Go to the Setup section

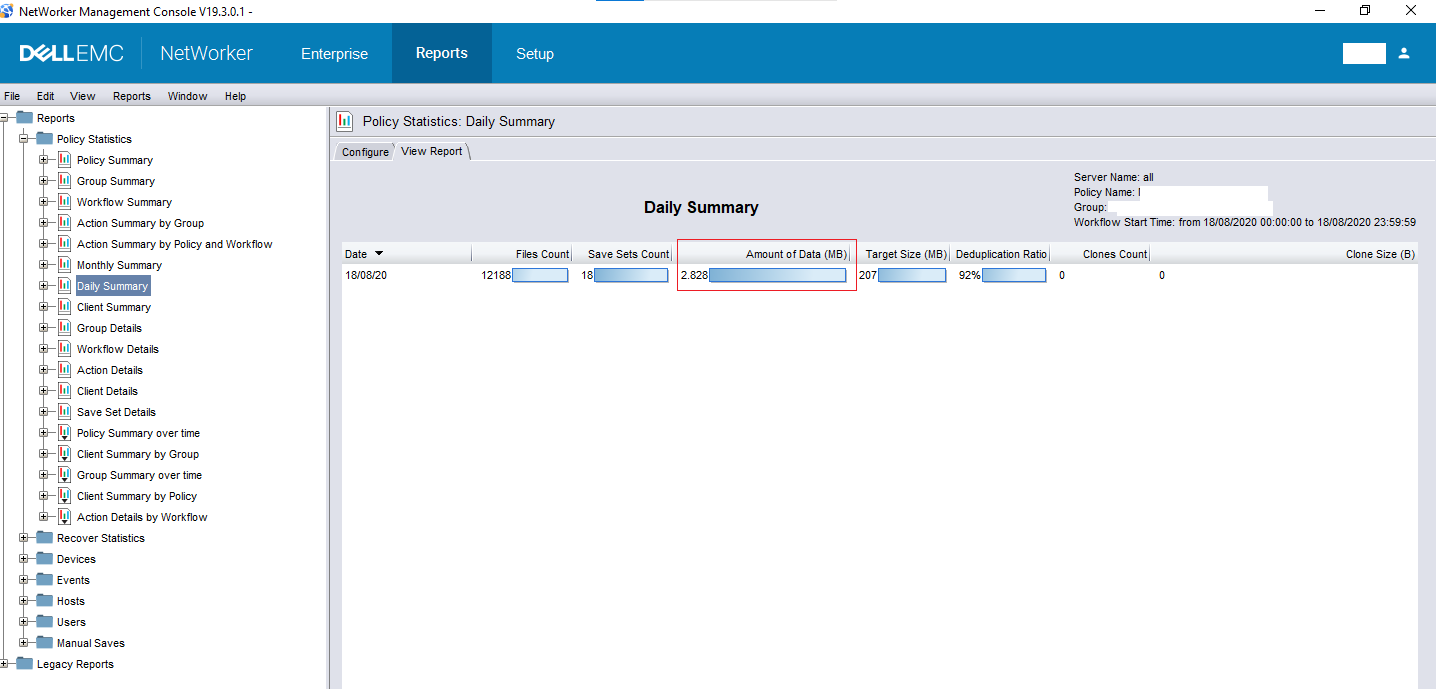click(534, 54)
